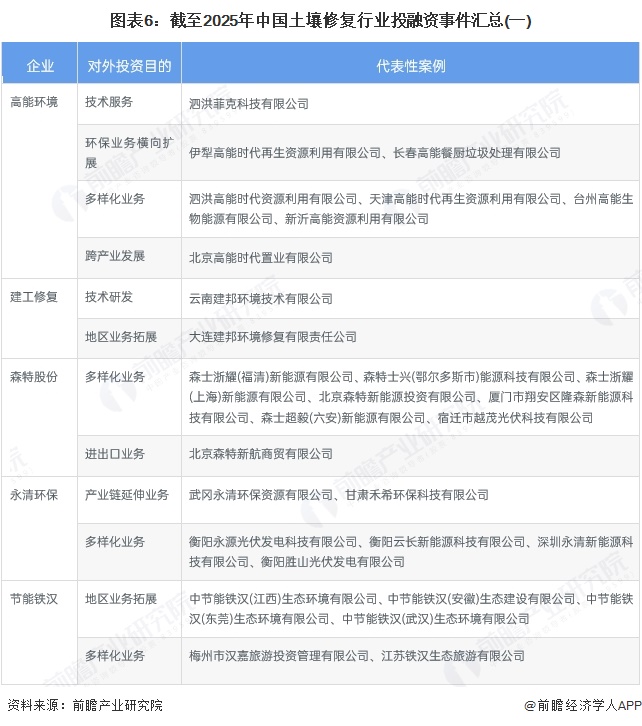Select the 北京高能时代置业有限公司 case cell

pyautogui.click(x=411, y=258)
